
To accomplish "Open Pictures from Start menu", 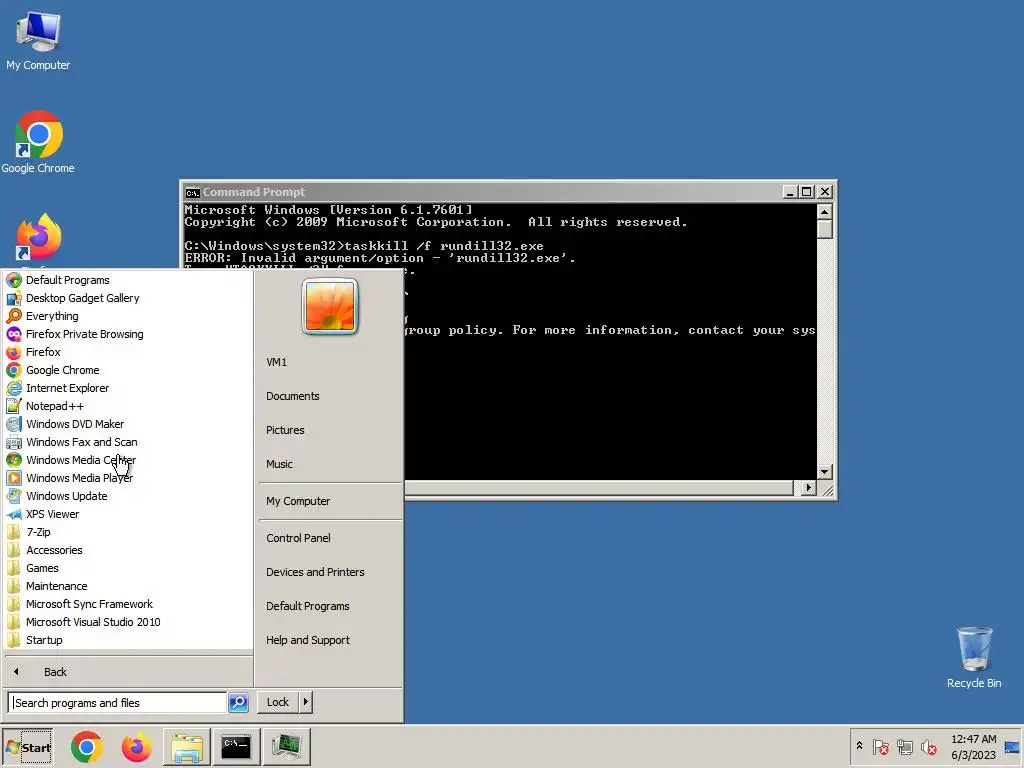I will [x=285, y=430].
